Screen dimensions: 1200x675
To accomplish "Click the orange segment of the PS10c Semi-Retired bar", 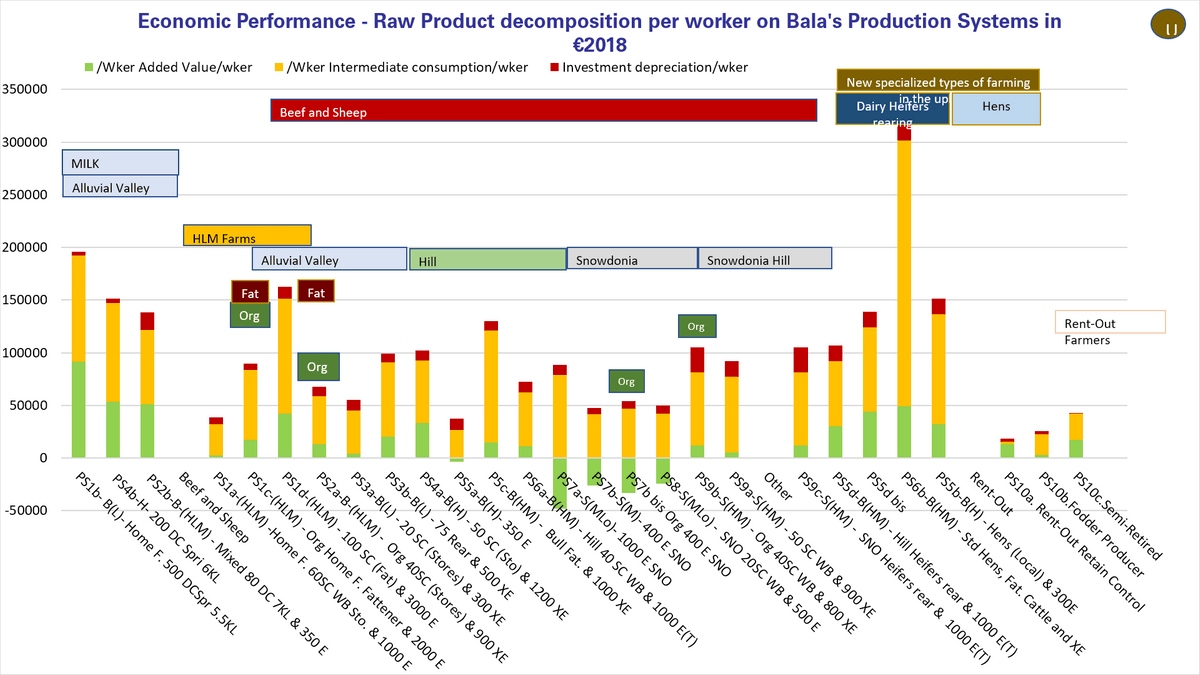I will [x=1076, y=426].
